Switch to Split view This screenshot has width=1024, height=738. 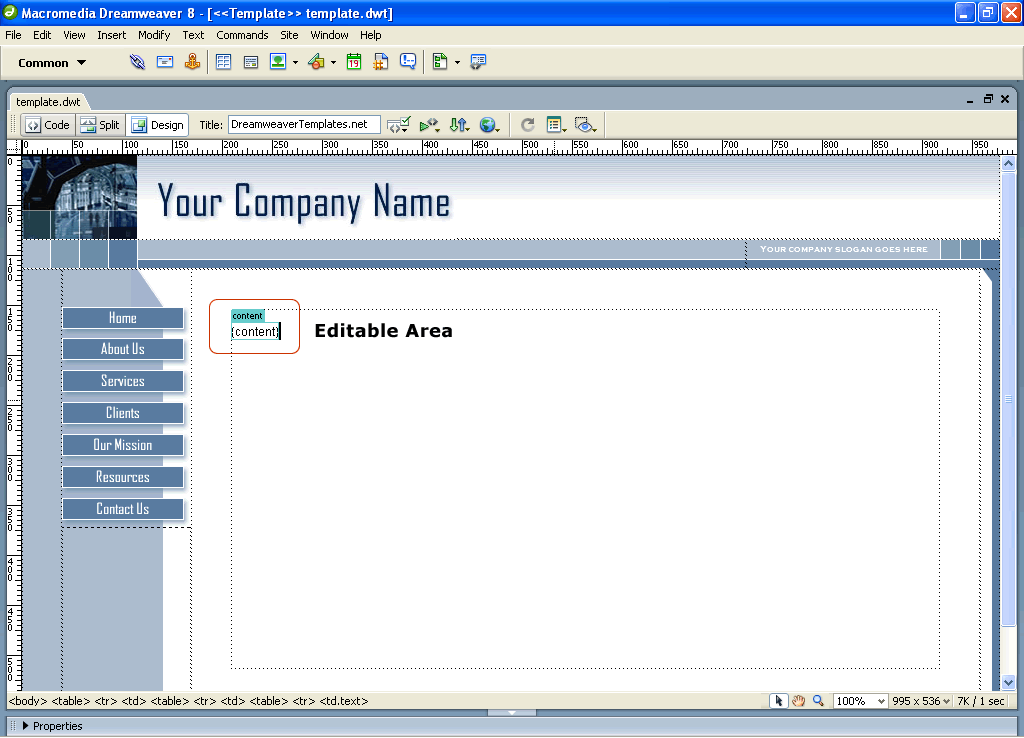click(x=100, y=125)
